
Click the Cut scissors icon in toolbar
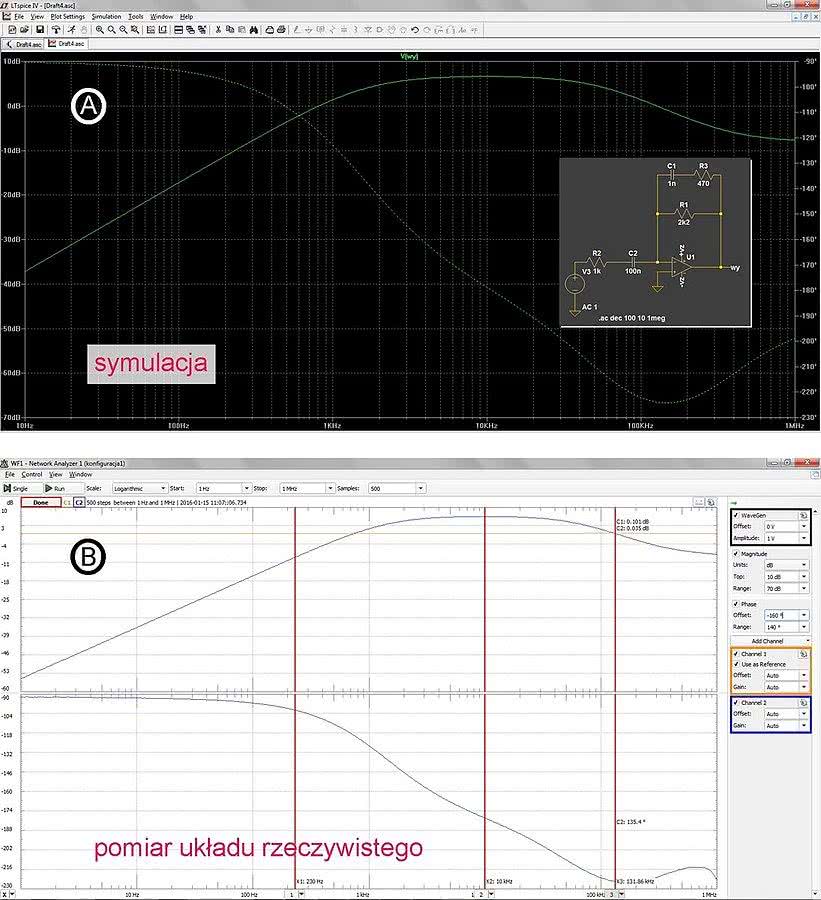point(219,30)
